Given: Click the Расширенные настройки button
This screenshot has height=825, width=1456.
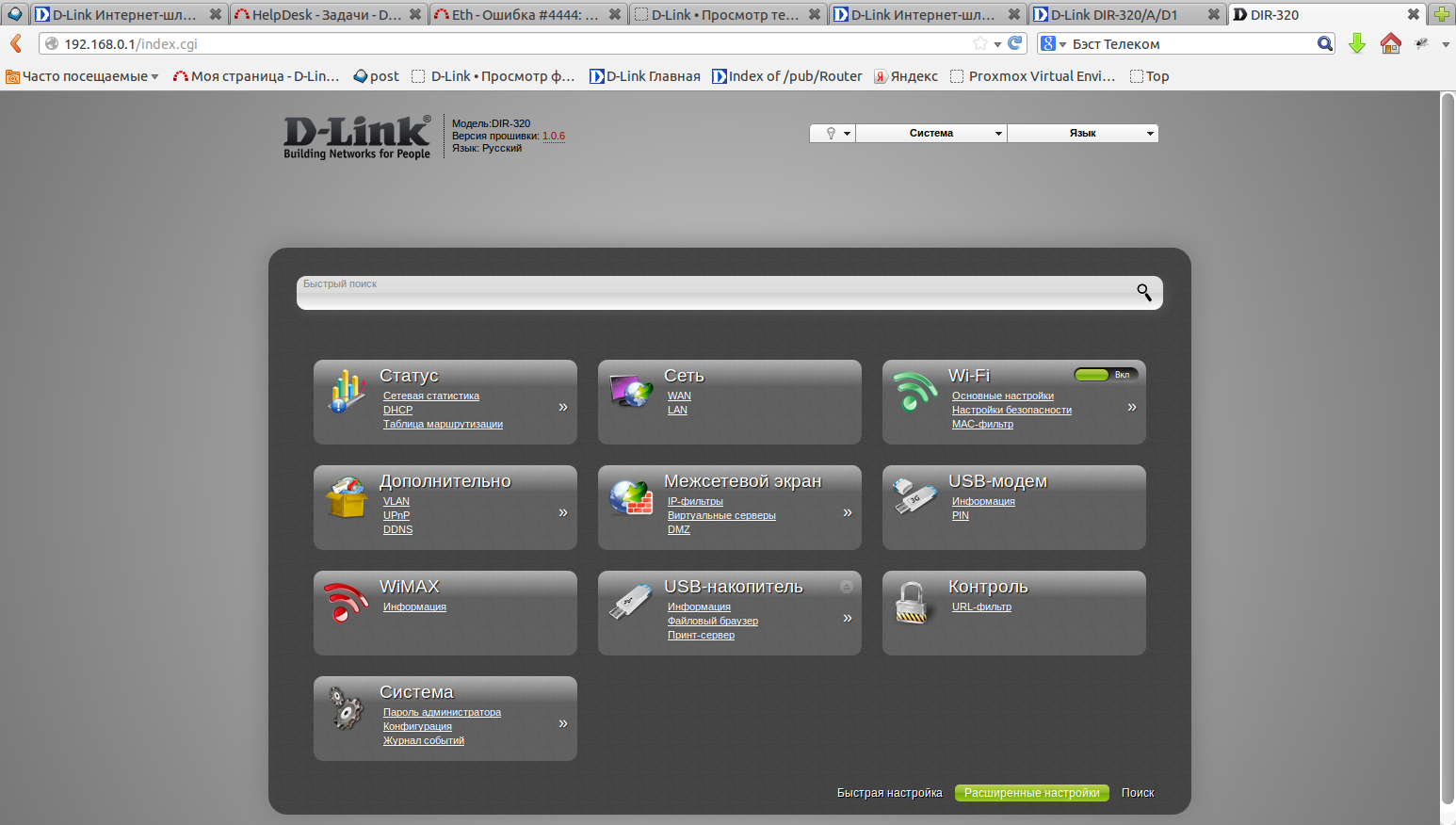Looking at the screenshot, I should tap(1032, 793).
